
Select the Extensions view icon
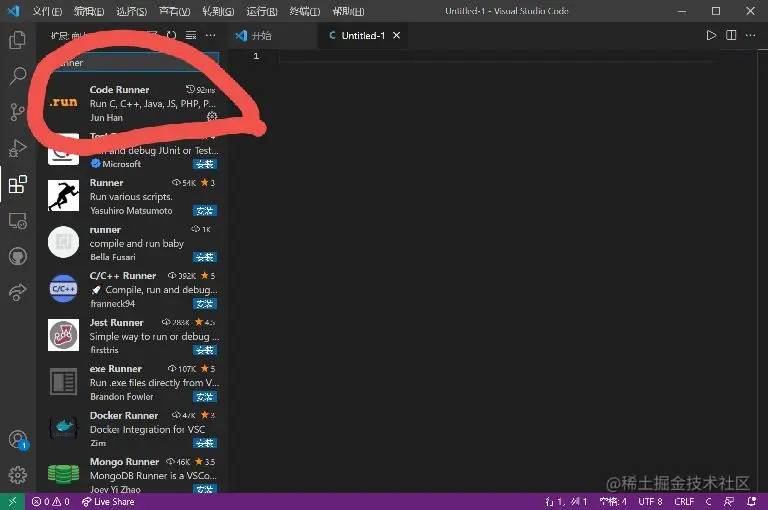pos(18,184)
